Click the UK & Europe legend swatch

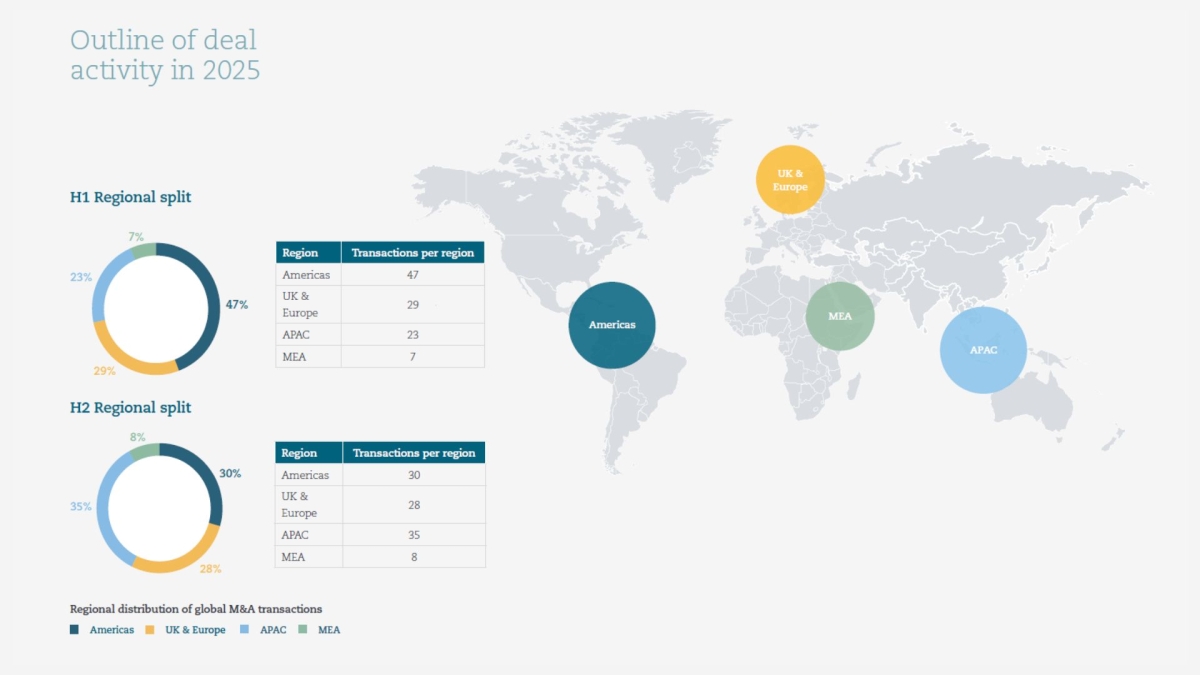click(150, 630)
